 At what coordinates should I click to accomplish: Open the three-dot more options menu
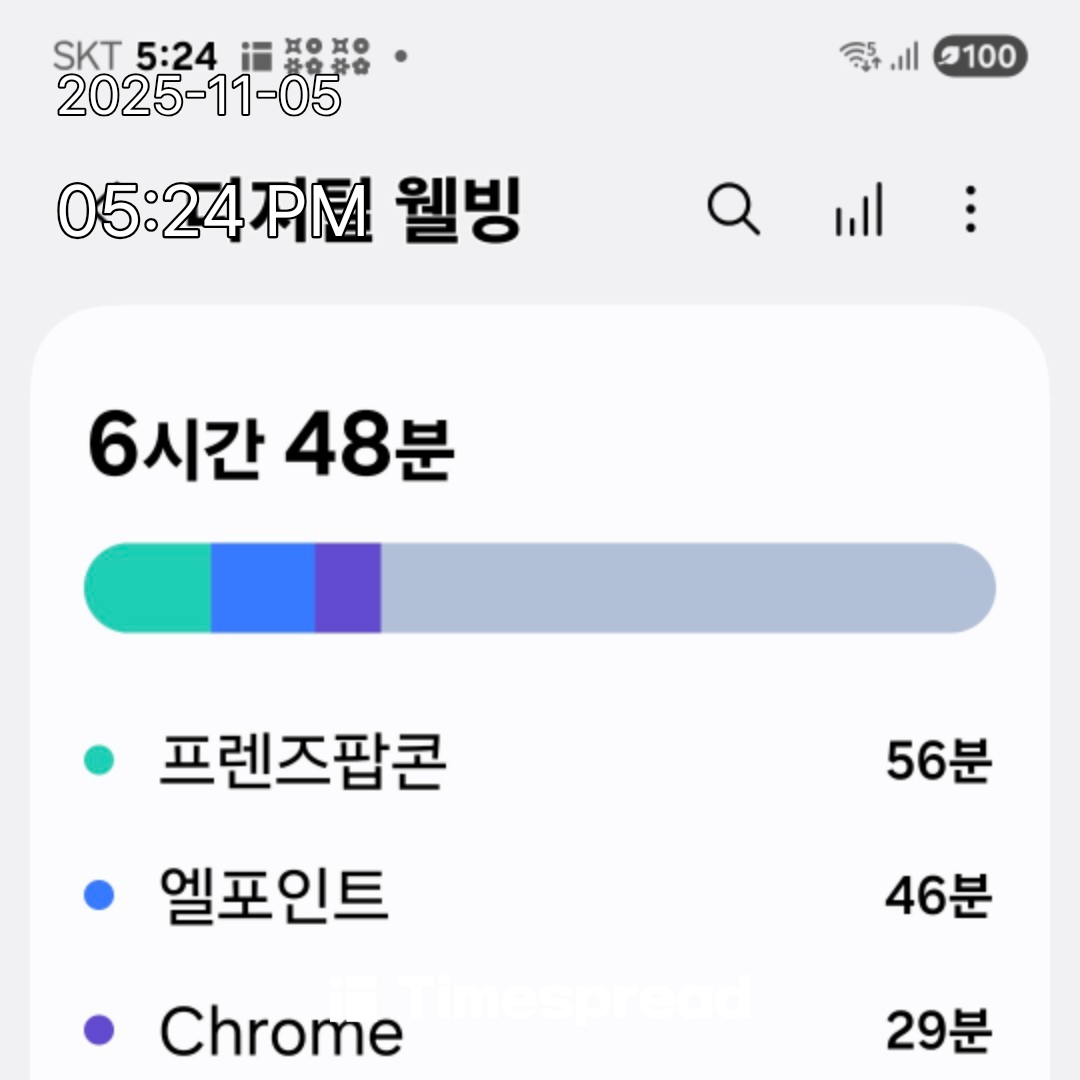coord(970,211)
